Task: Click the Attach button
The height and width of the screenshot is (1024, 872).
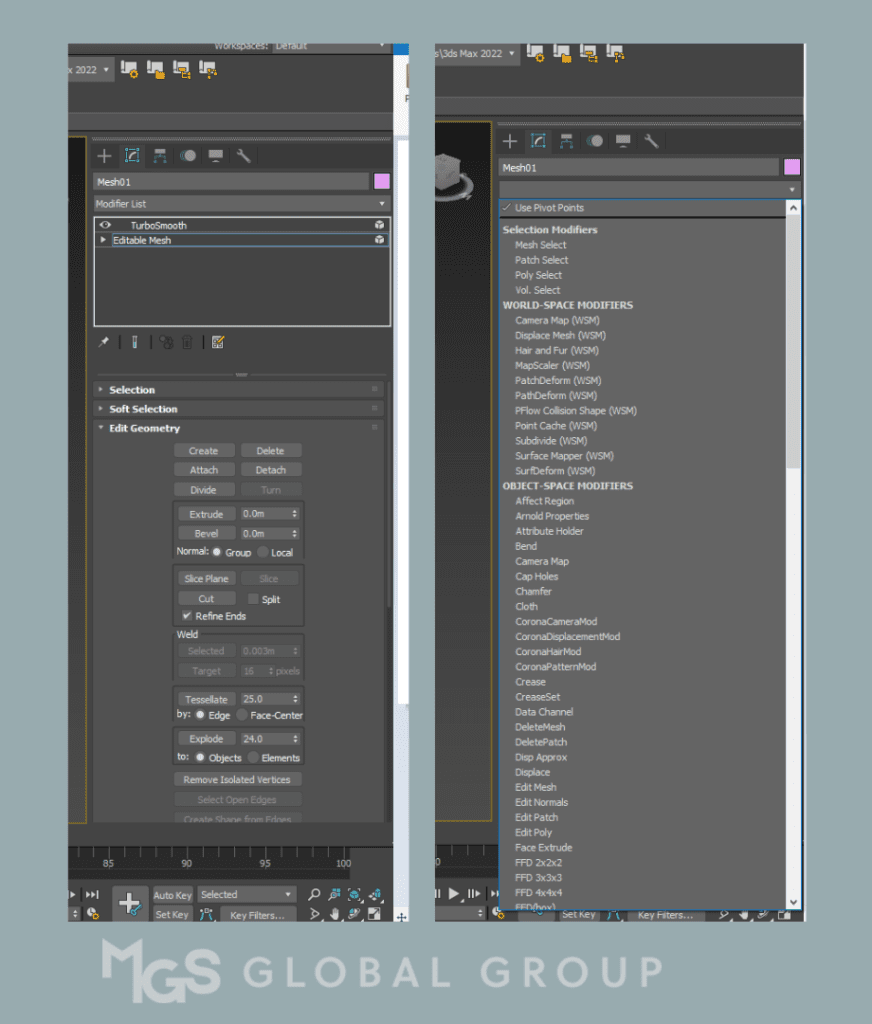Action: (204, 470)
